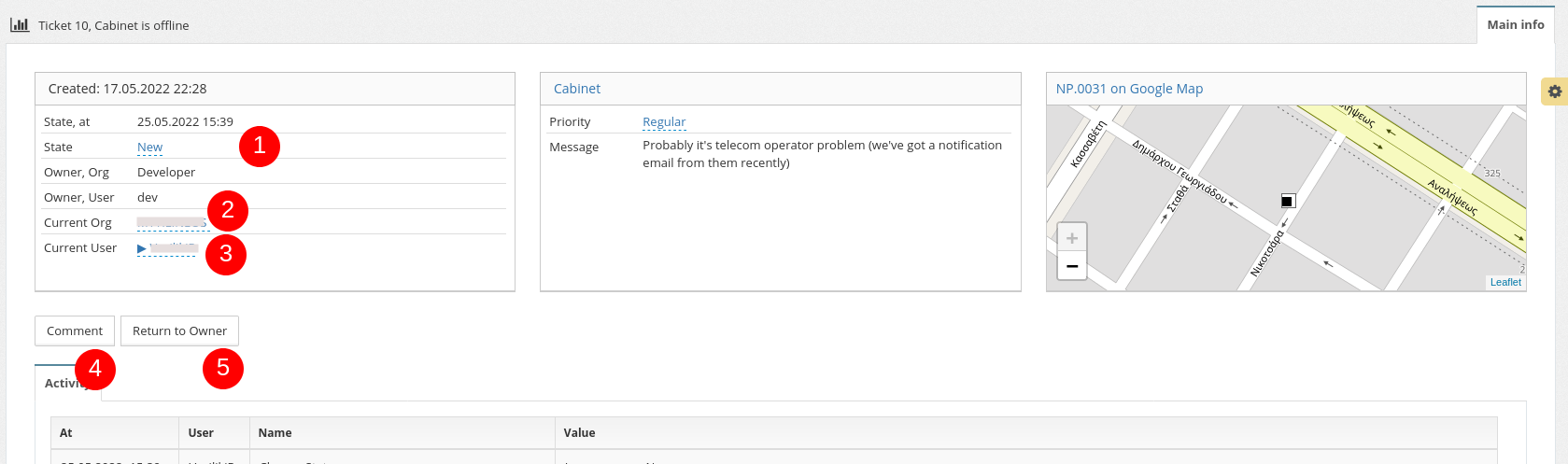
Task: Edit the Current Org value
Action: click(x=170, y=223)
